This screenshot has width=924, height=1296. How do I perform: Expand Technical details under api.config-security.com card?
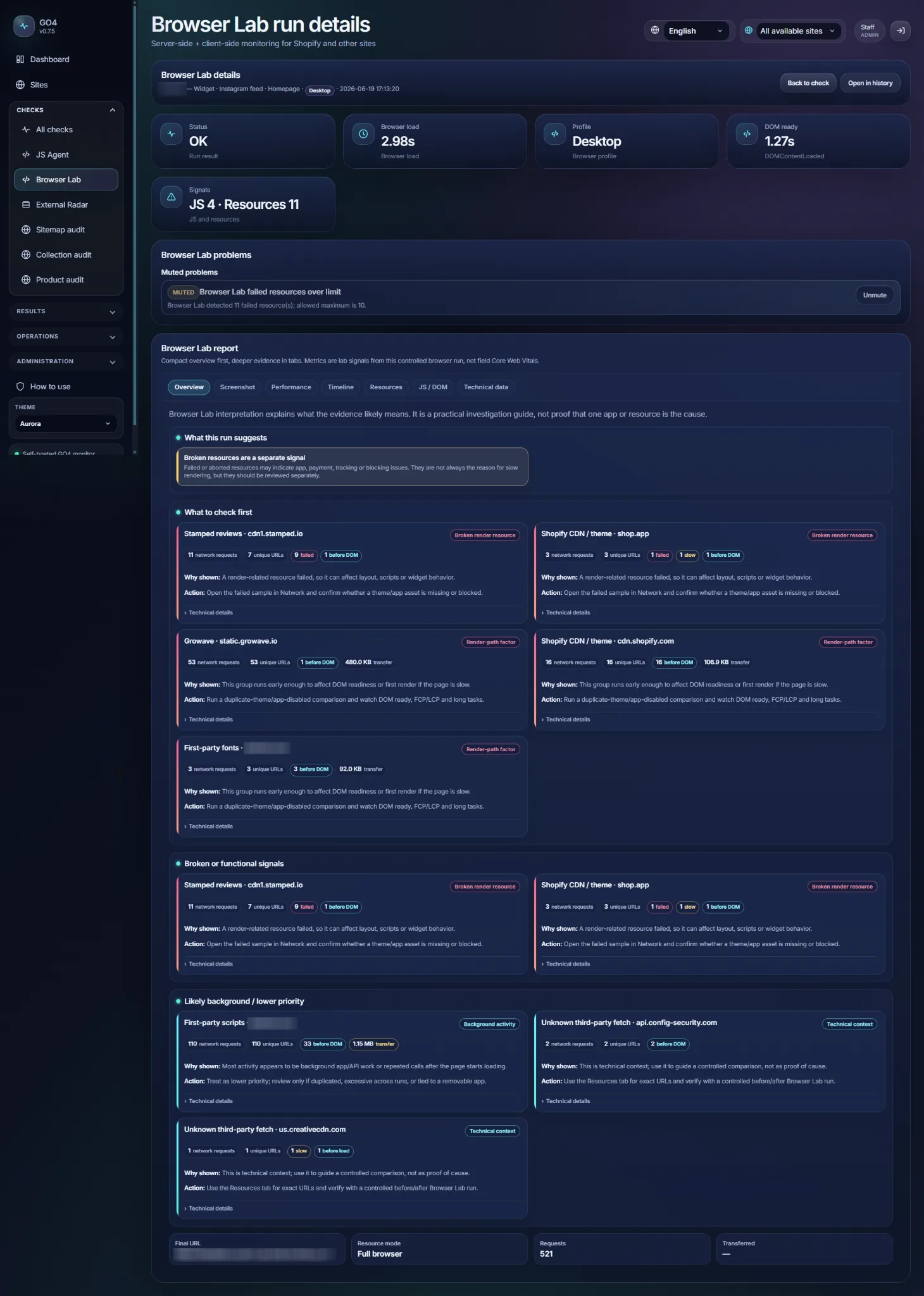coord(566,1101)
